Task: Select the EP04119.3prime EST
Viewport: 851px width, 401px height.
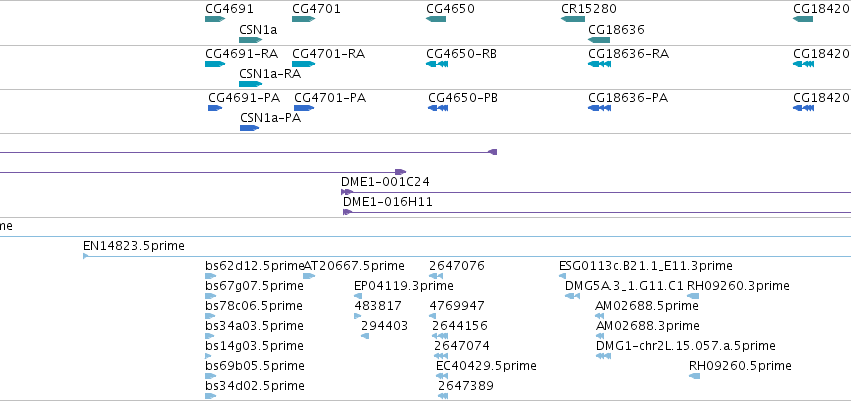Action: click(x=358, y=296)
